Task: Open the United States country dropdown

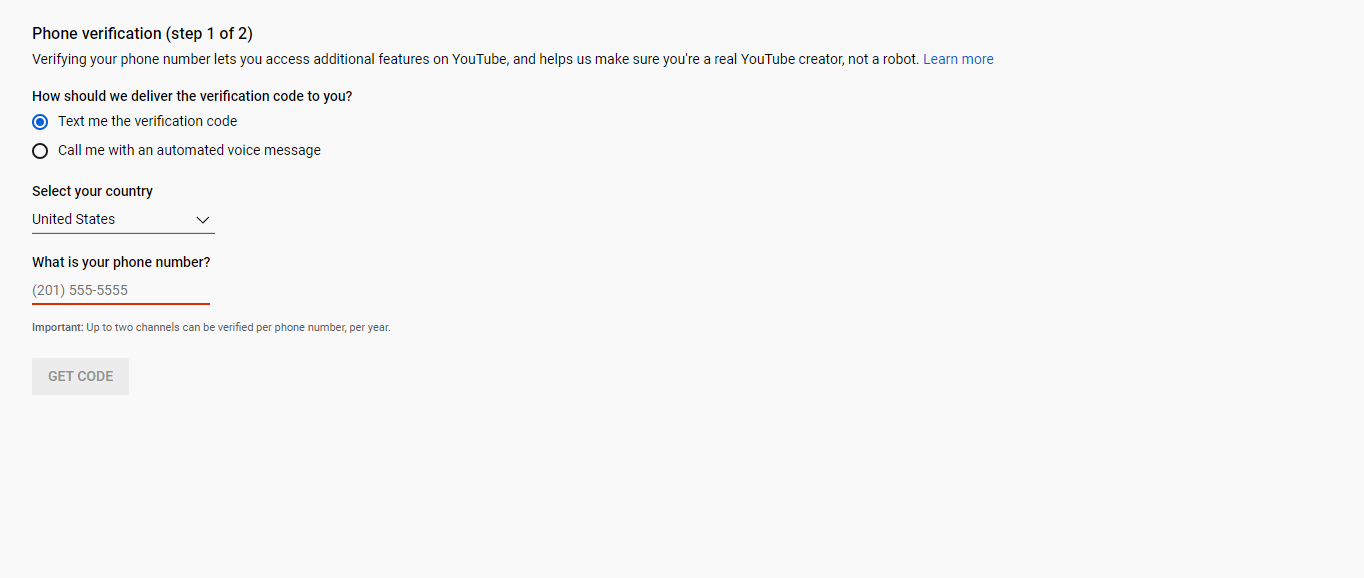Action: pyautogui.click(x=123, y=219)
